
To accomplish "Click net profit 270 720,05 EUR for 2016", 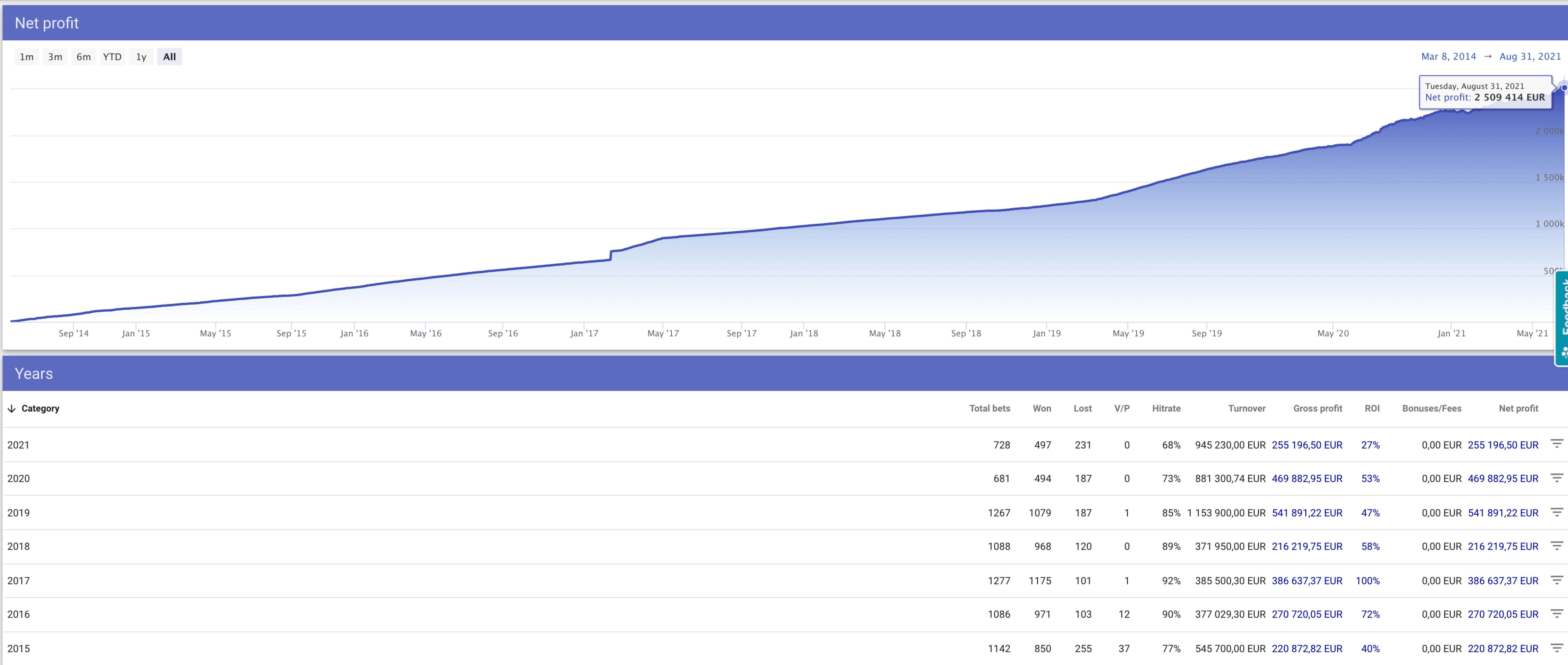I will click(1503, 615).
